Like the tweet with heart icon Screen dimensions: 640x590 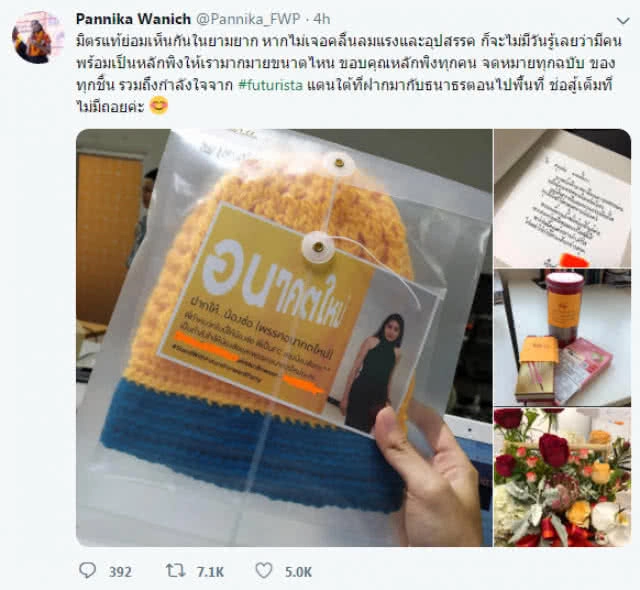(x=264, y=570)
